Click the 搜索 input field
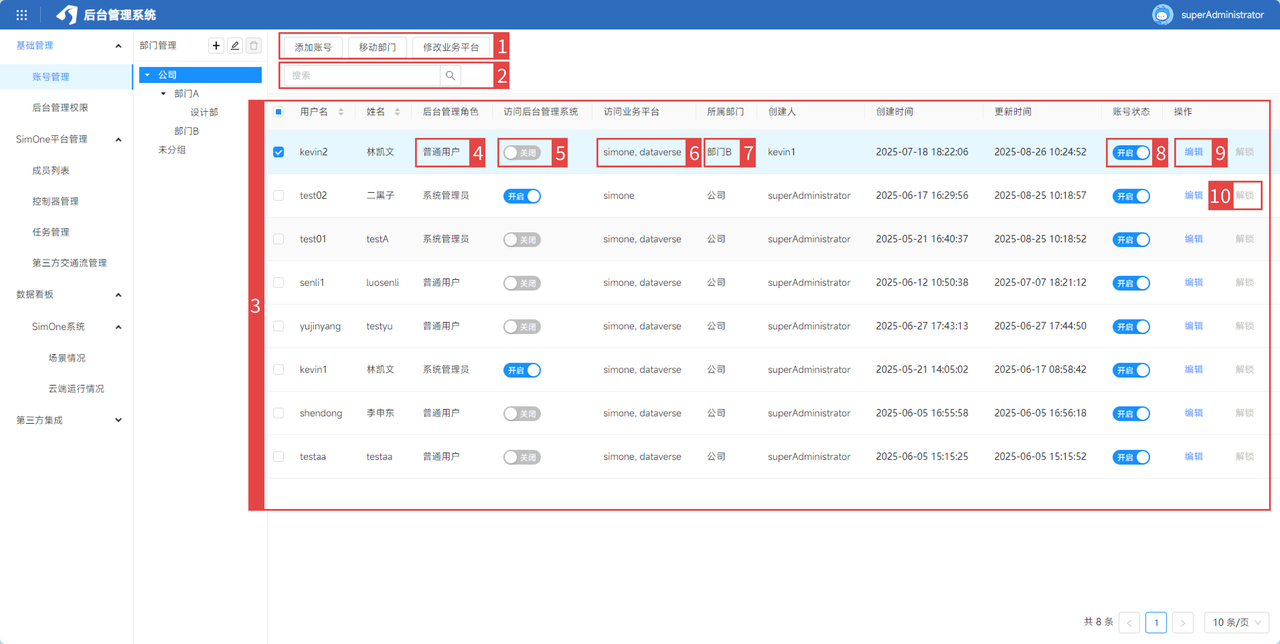Image resolution: width=1280 pixels, height=644 pixels. [x=360, y=75]
